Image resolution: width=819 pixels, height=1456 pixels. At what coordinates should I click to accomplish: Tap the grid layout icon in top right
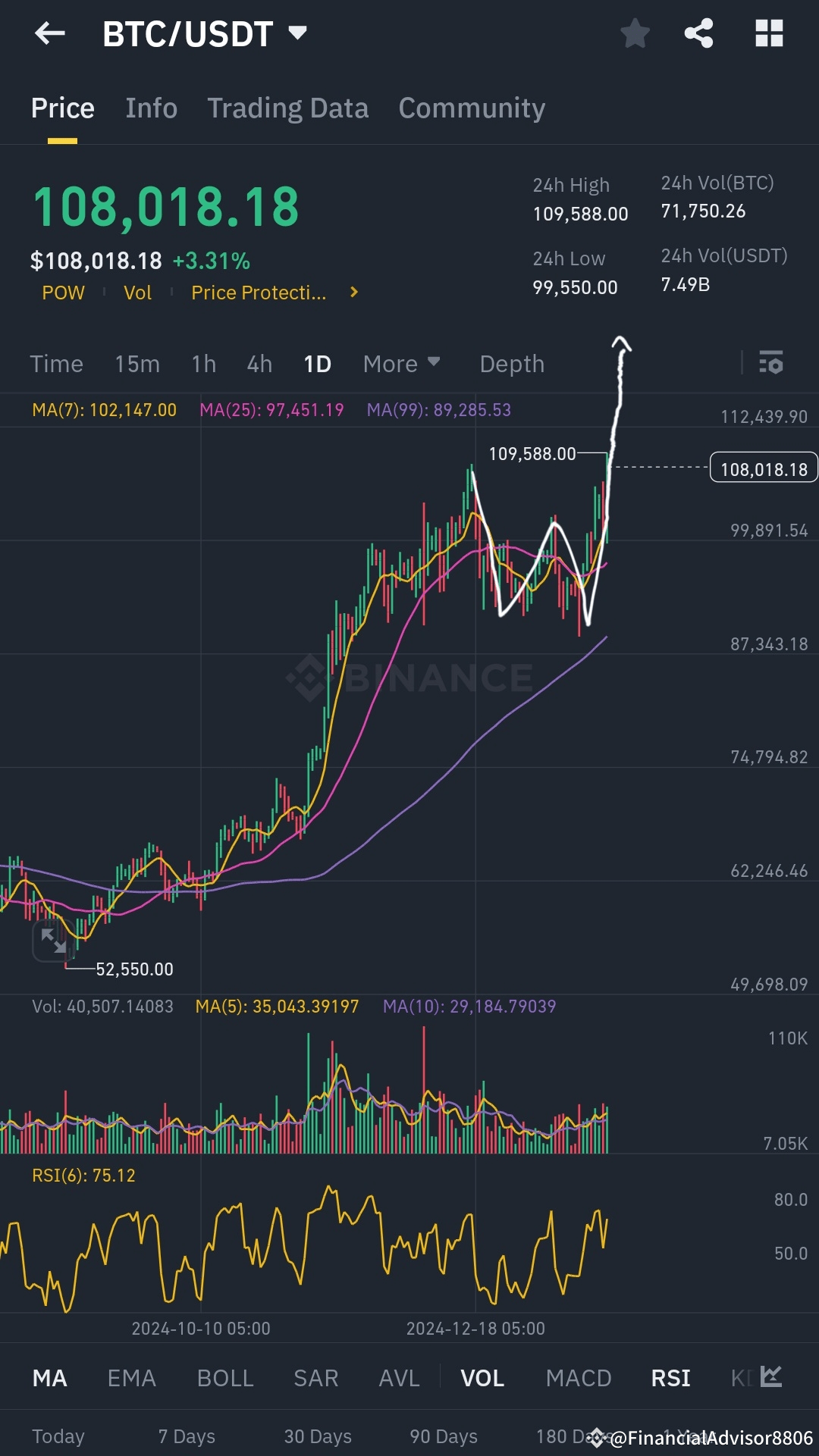pyautogui.click(x=770, y=33)
